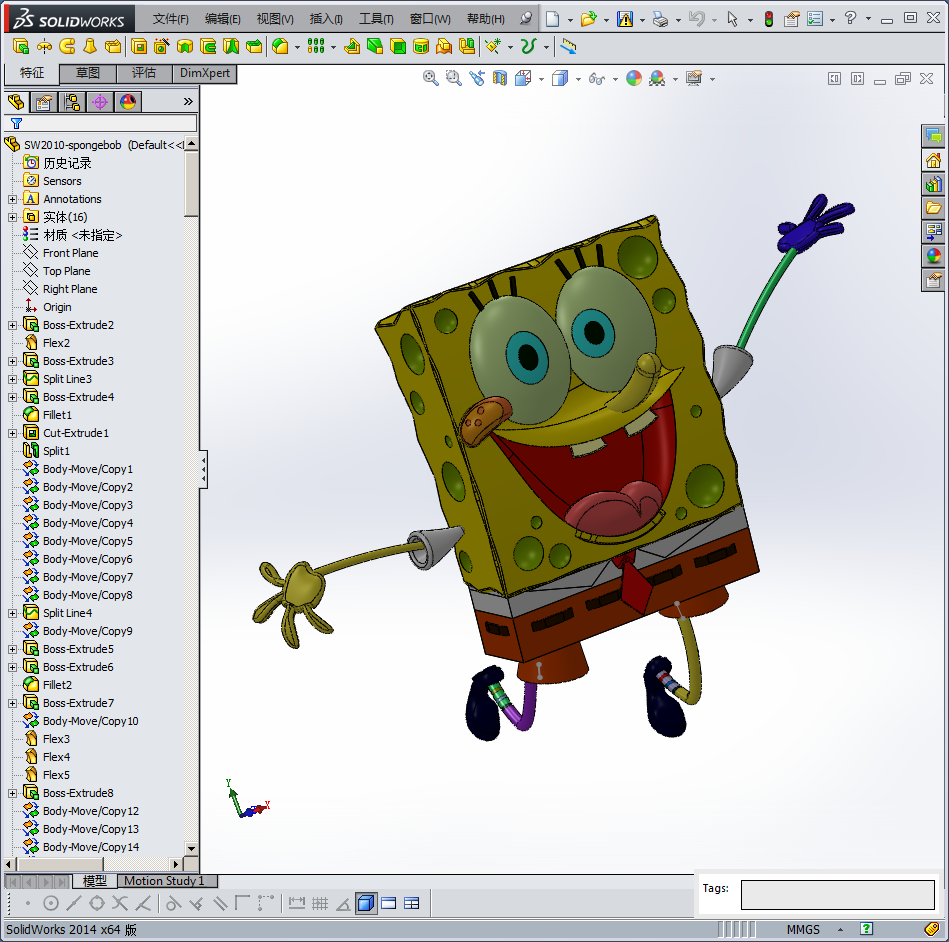Toggle the single-window view icon in bottom toolbar
This screenshot has height=942, width=949.
point(389,903)
